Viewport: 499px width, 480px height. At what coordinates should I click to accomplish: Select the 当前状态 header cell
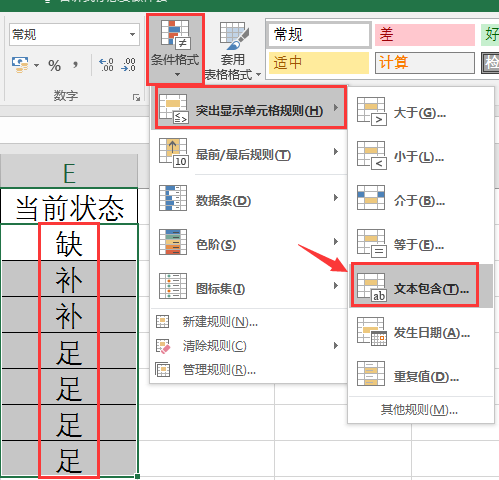click(69, 206)
